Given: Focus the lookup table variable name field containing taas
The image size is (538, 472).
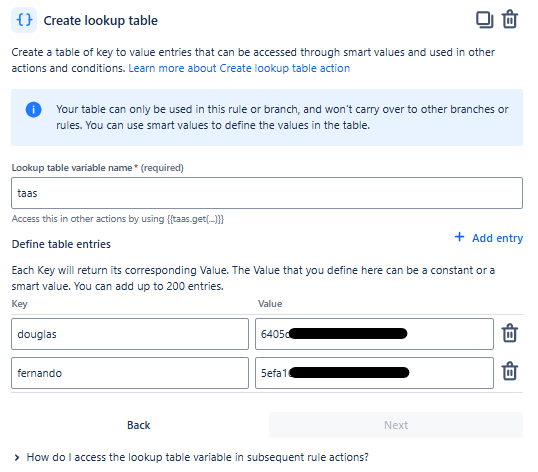Looking at the screenshot, I should click(267, 193).
